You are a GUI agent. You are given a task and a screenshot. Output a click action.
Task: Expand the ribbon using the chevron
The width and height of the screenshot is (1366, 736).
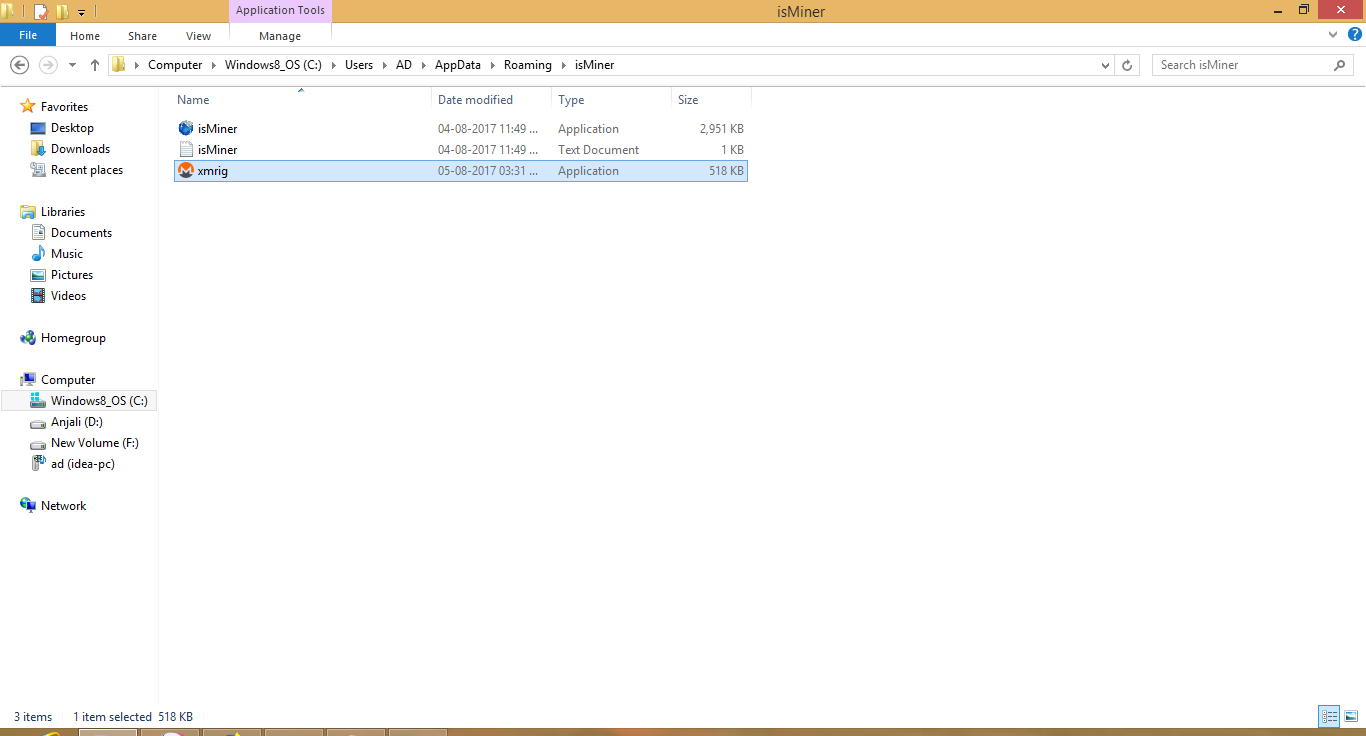(x=1333, y=35)
